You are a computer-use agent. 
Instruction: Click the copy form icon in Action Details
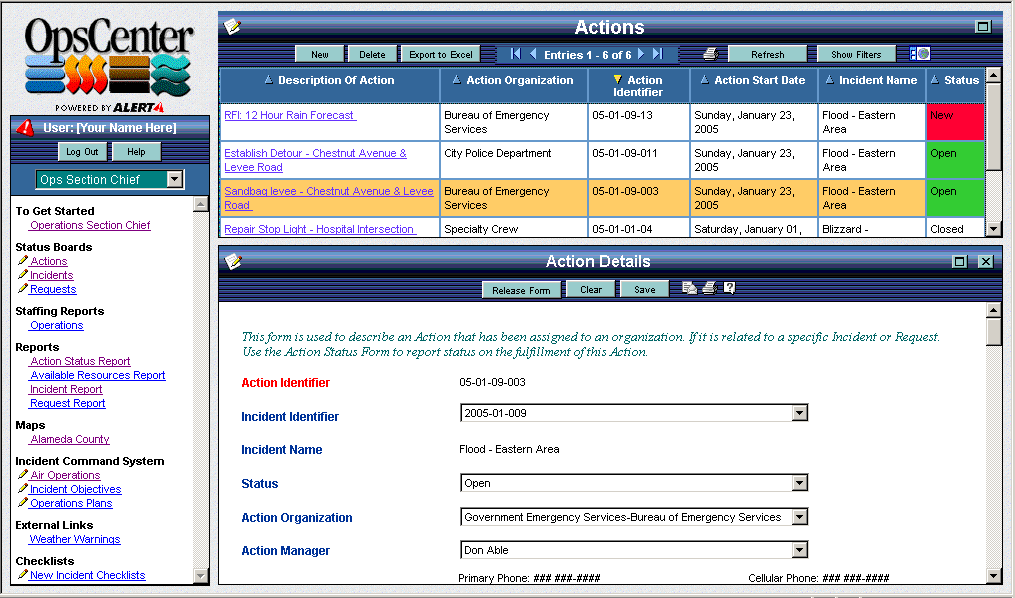(689, 289)
